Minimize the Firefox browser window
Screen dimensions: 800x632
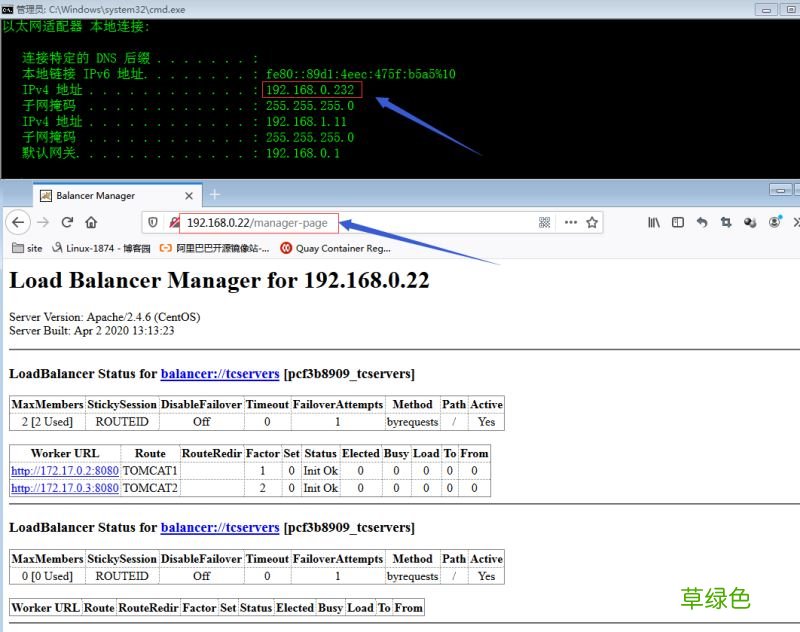coord(781,190)
